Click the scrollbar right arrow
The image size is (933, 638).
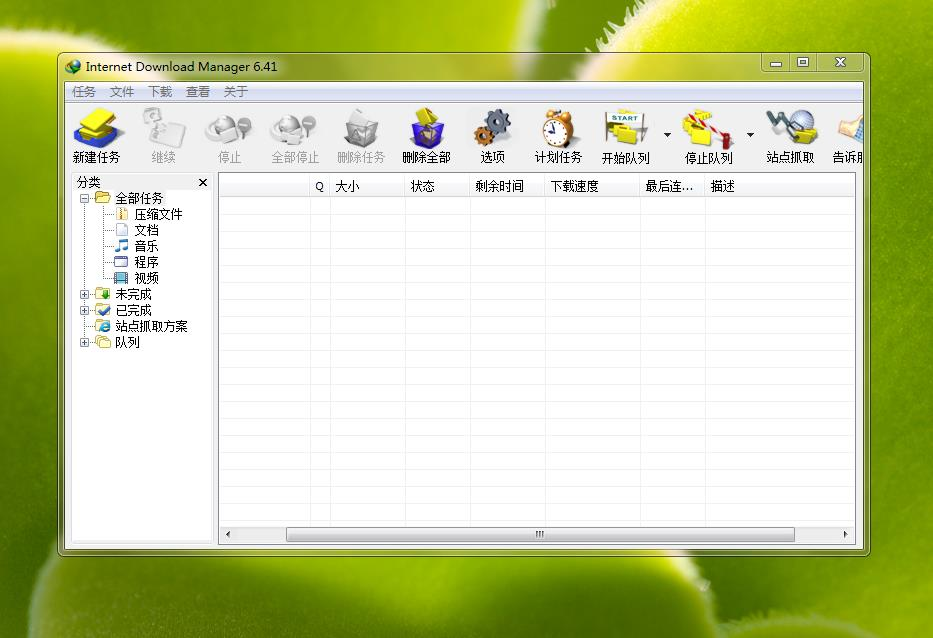[x=846, y=534]
